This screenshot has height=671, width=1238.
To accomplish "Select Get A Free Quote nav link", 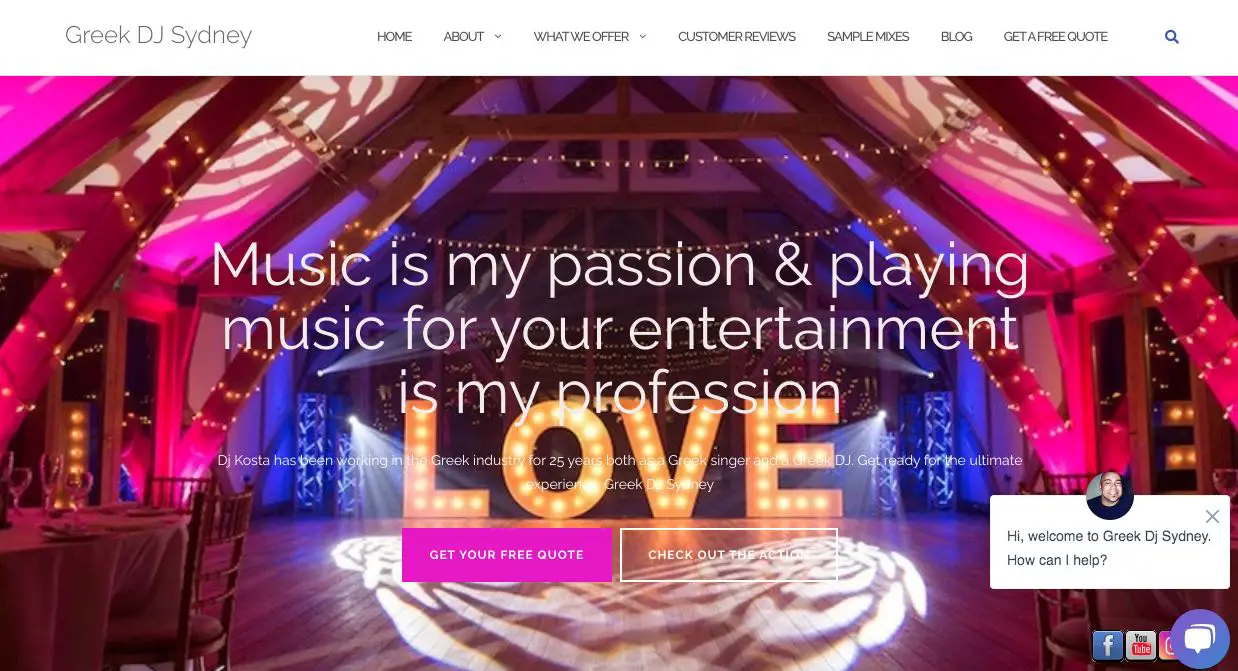I will click(1055, 37).
